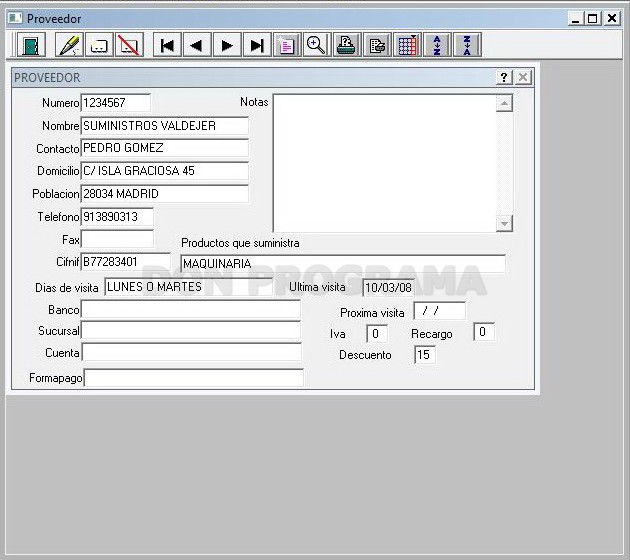This screenshot has width=630, height=560.
Task: Sort records descending Z to A
Action: pyautogui.click(x=467, y=45)
